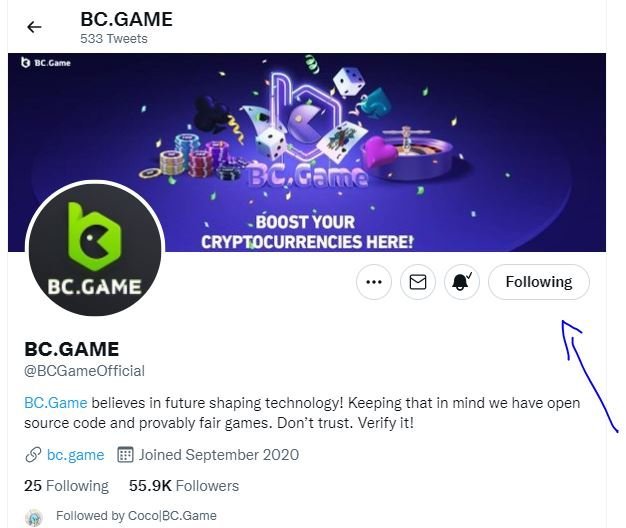View the 25 Following list
The width and height of the screenshot is (626, 528).
tap(66, 486)
